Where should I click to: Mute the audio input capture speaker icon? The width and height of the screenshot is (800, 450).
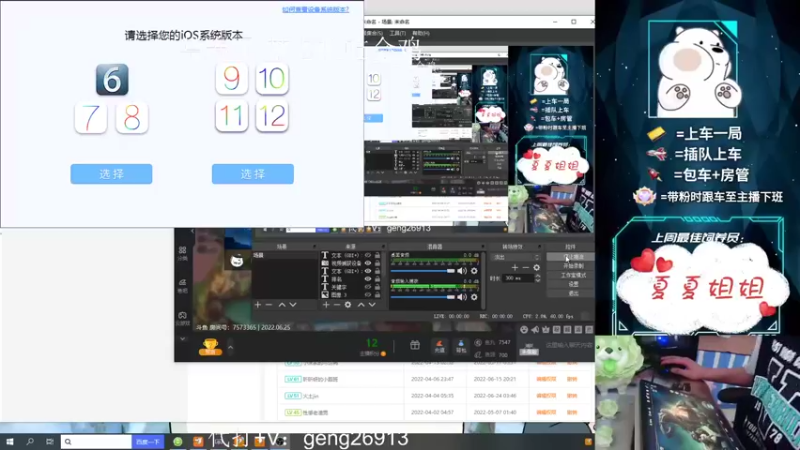coord(462,297)
